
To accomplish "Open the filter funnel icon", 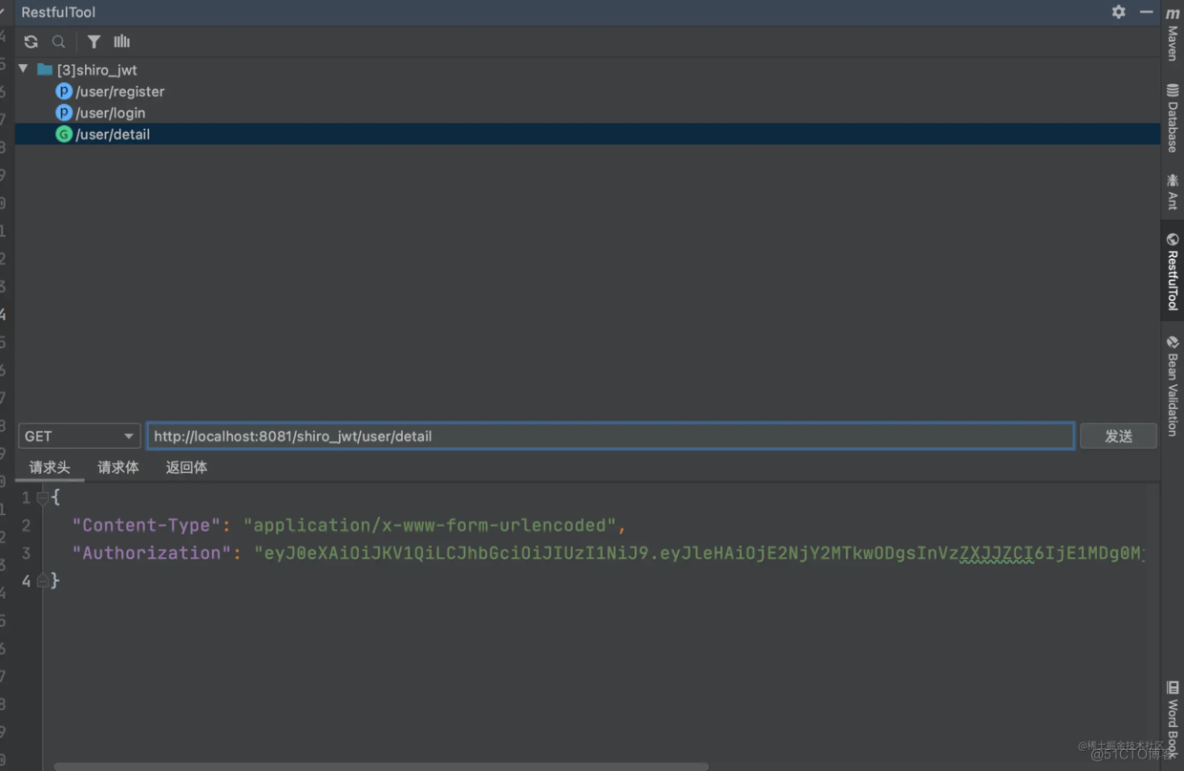I will [94, 42].
